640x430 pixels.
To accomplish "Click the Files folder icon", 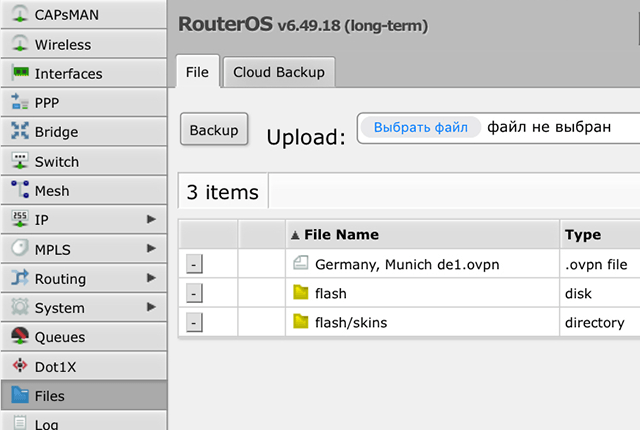I will [20, 395].
